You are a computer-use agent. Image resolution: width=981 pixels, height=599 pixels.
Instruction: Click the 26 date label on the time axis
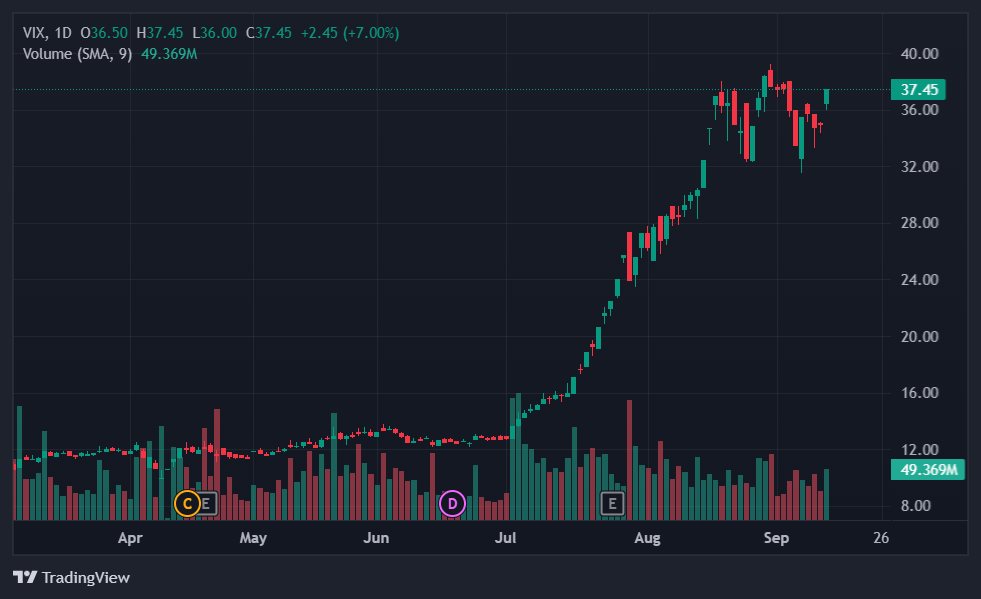point(881,538)
